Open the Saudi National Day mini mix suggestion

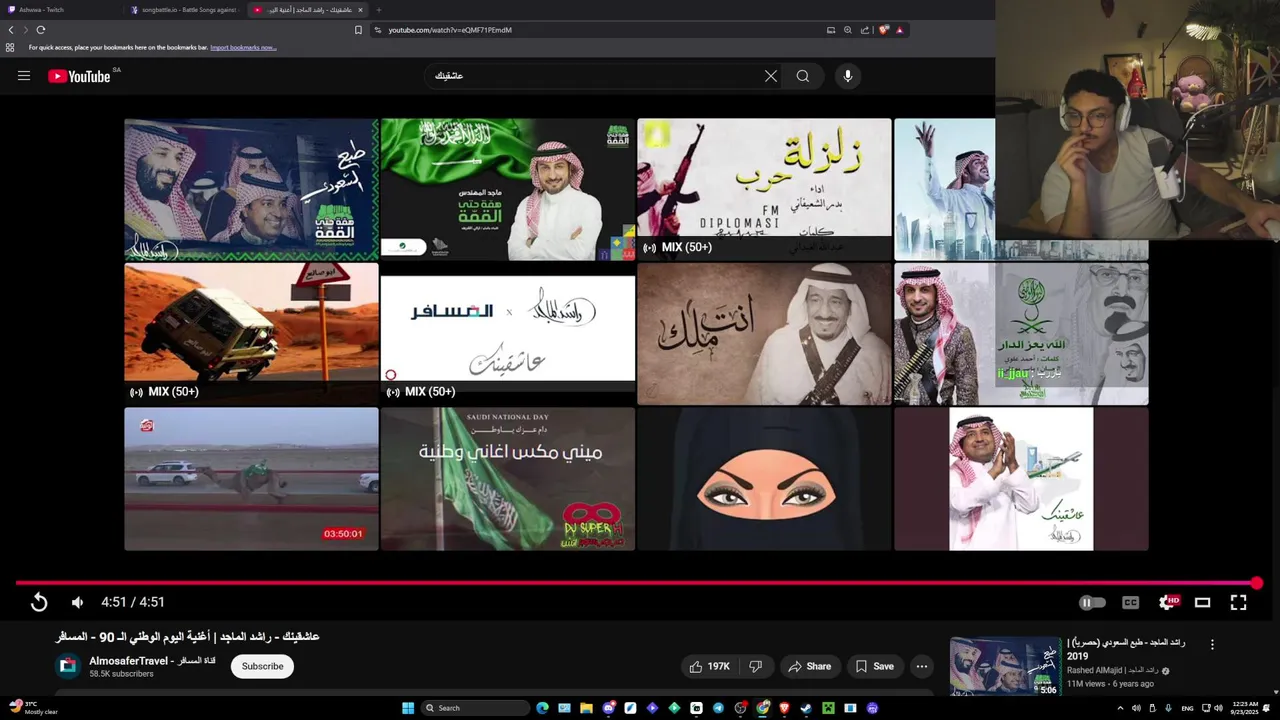(x=507, y=479)
